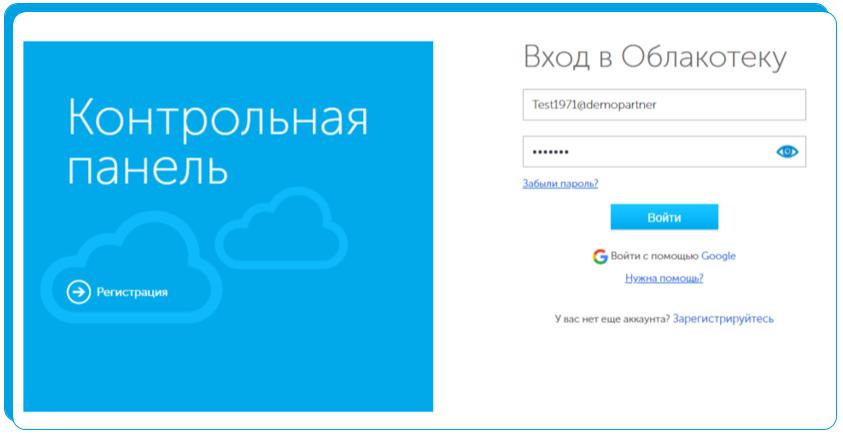This screenshot has width=843, height=436.
Task: Follow the Зарегистрируйтесь link
Action: pyautogui.click(x=723, y=319)
